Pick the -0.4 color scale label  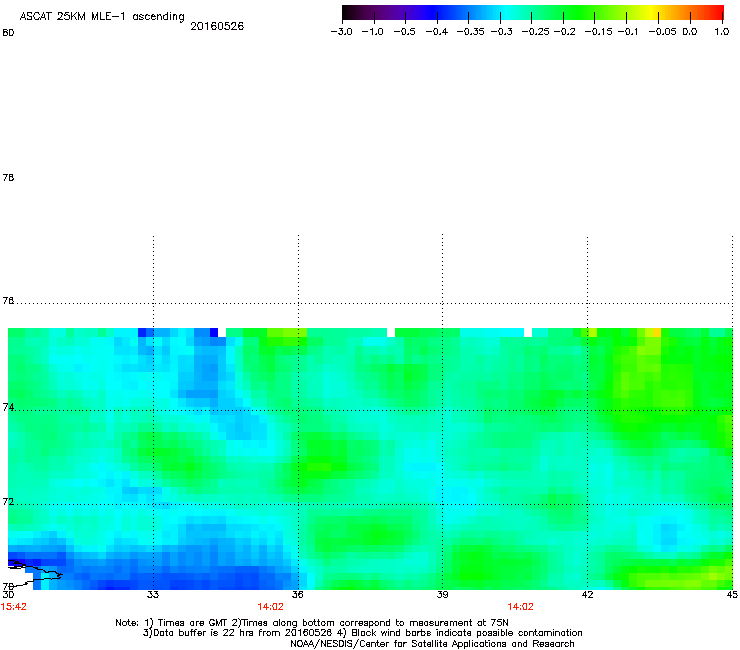(x=437, y=32)
